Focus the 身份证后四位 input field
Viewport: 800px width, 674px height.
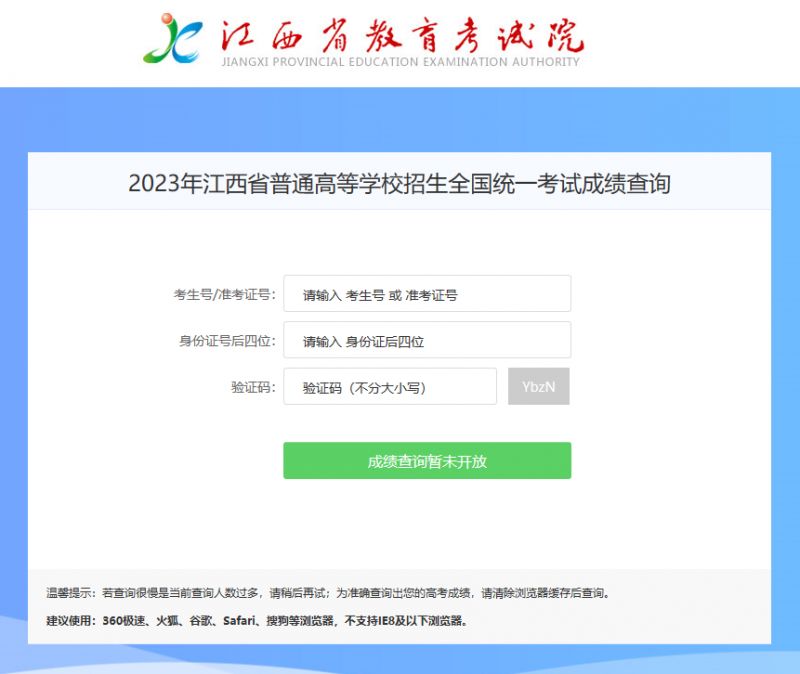pos(427,340)
